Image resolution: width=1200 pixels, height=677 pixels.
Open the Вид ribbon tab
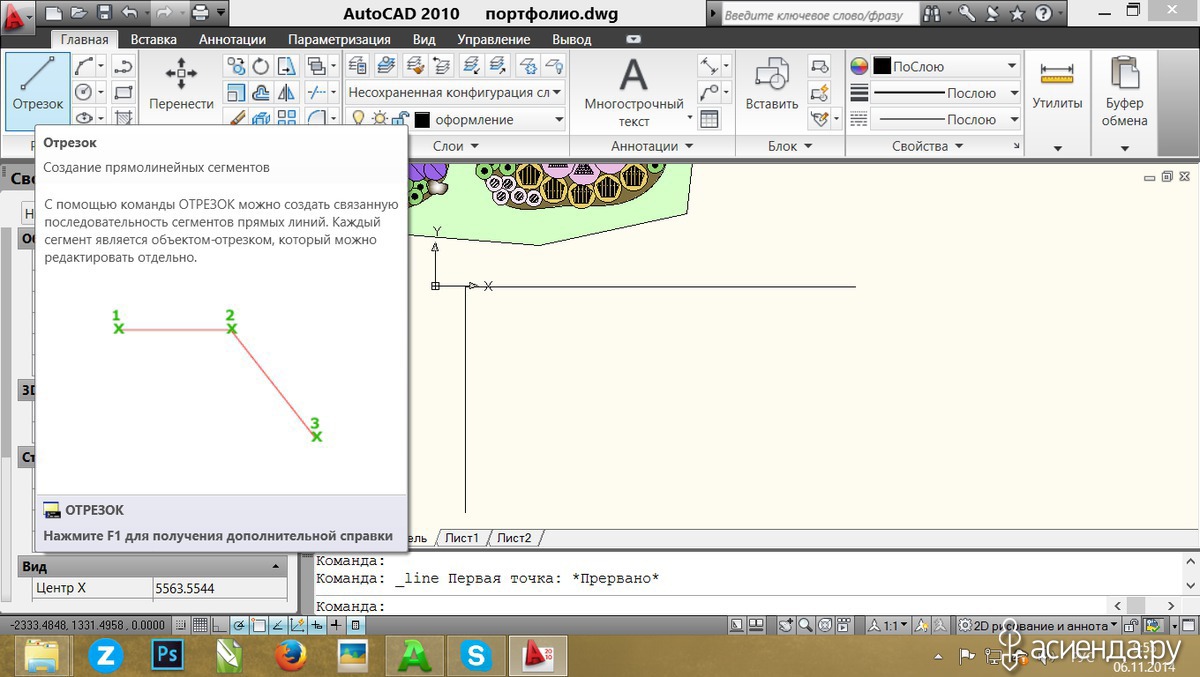(x=424, y=39)
